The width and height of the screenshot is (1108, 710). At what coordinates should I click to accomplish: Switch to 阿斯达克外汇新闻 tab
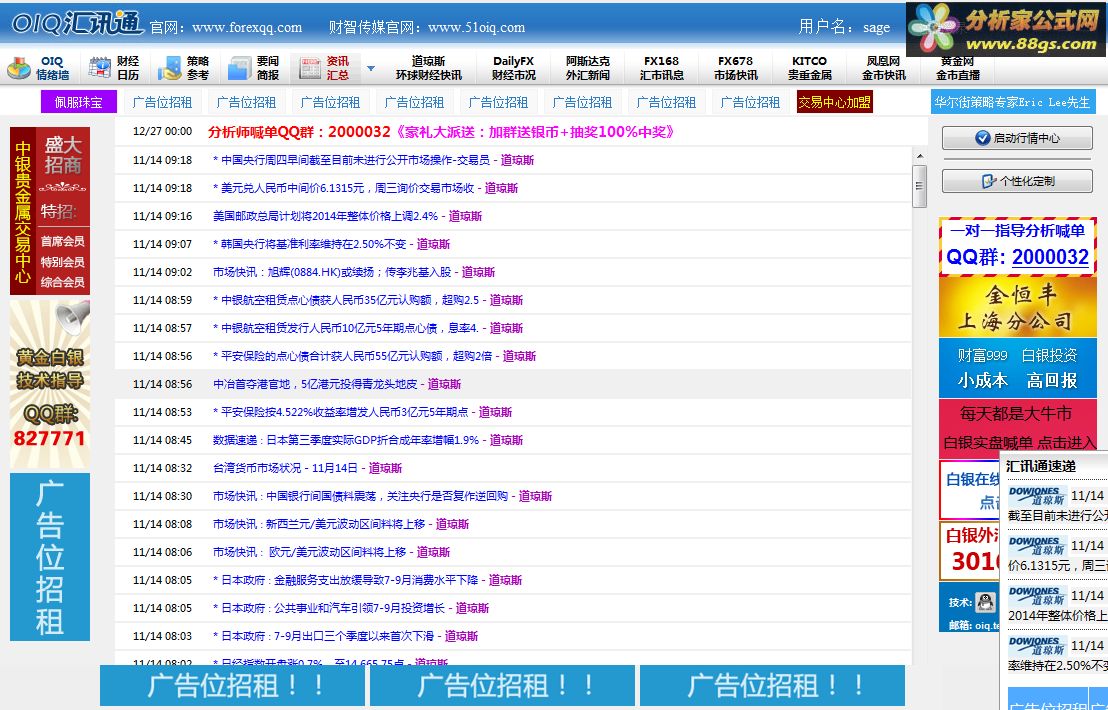(x=587, y=68)
